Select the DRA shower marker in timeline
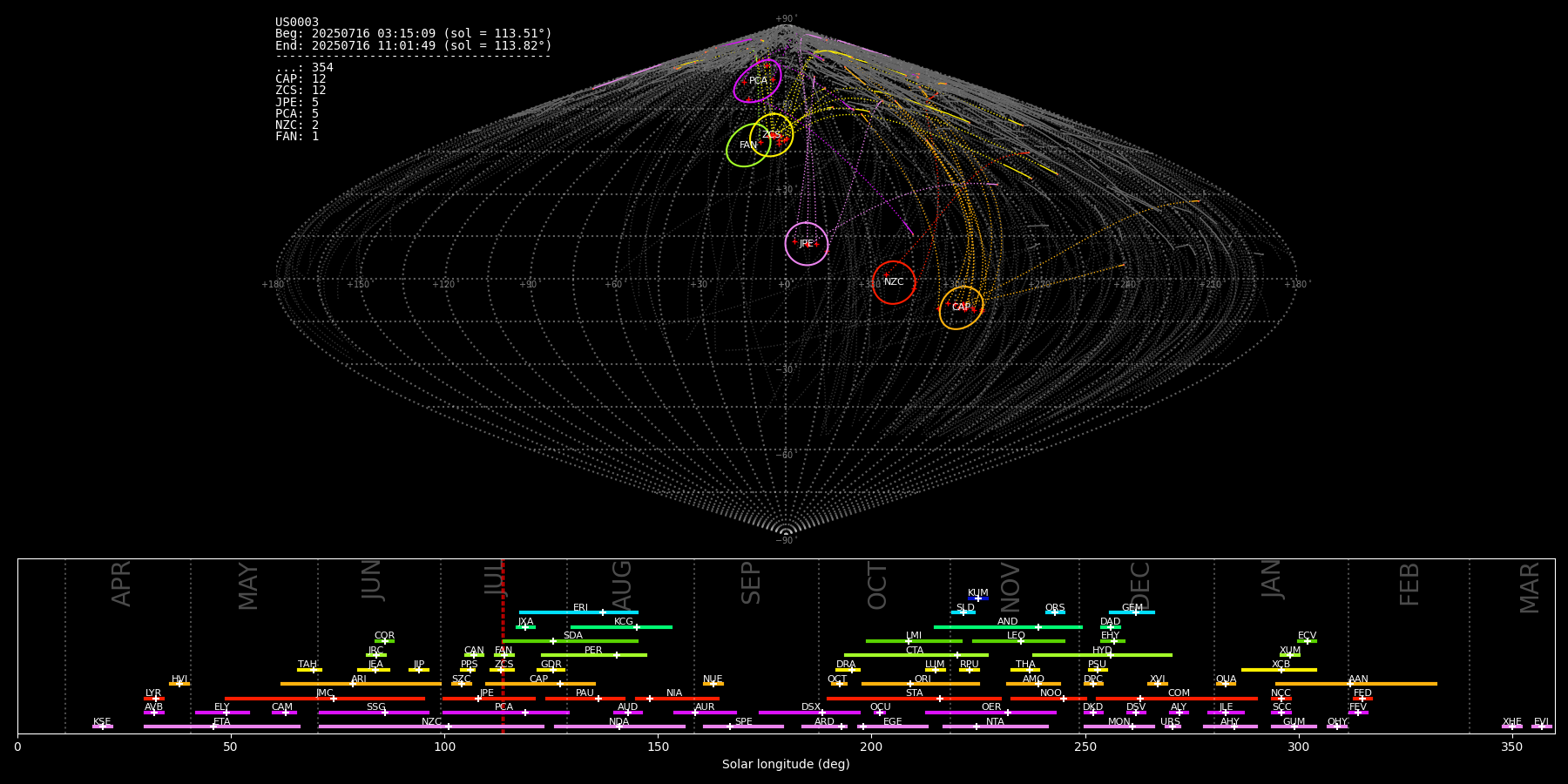 [x=848, y=670]
